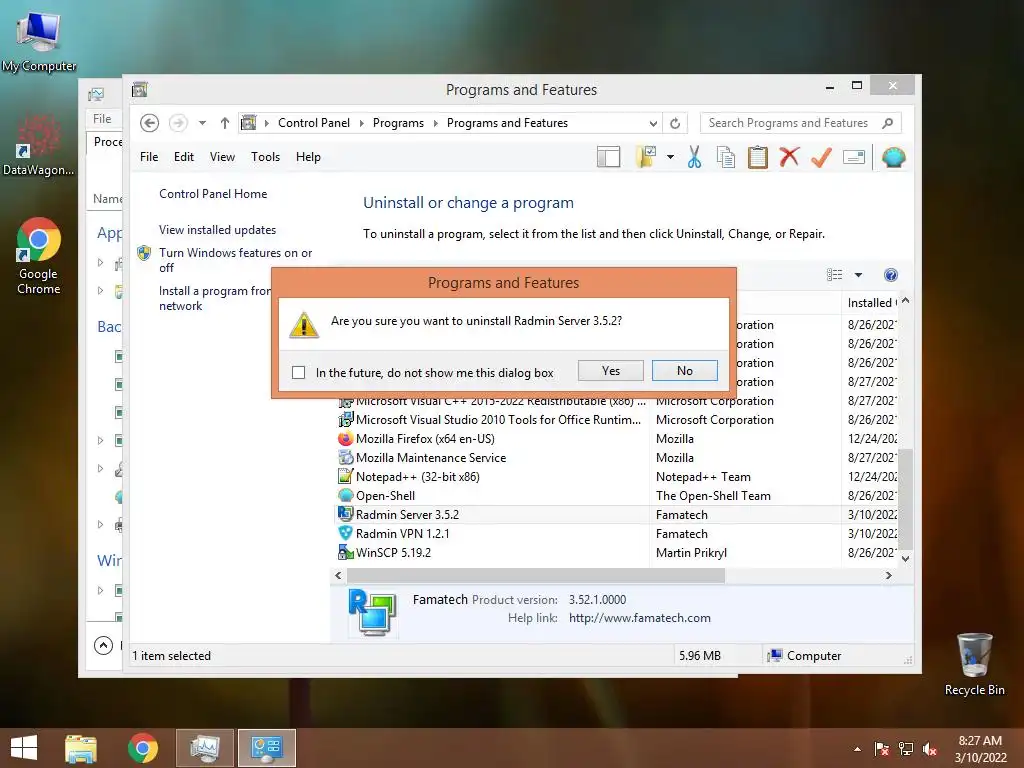1024x768 pixels.
Task: Click the Refresh button in address bar
Action: click(x=675, y=123)
